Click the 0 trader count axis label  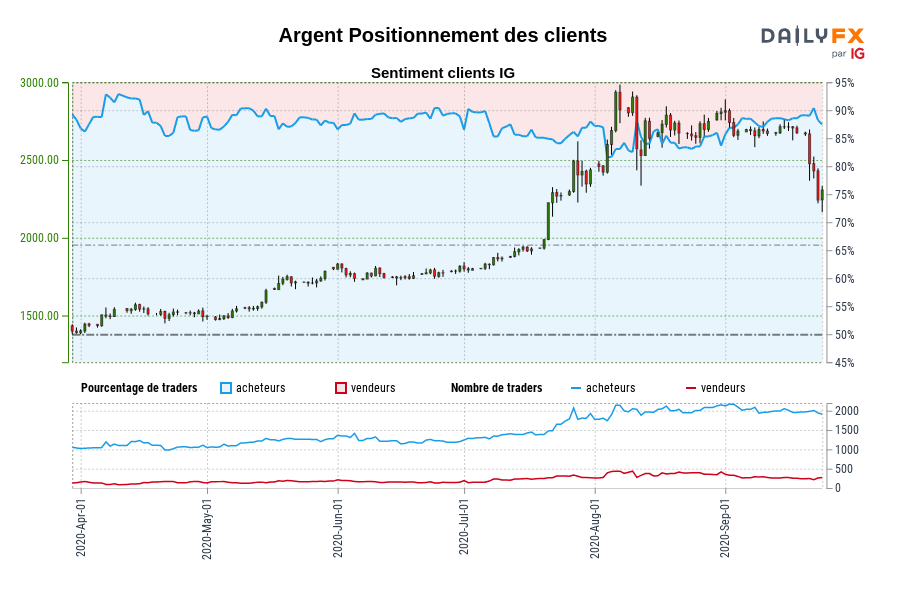pos(838,488)
